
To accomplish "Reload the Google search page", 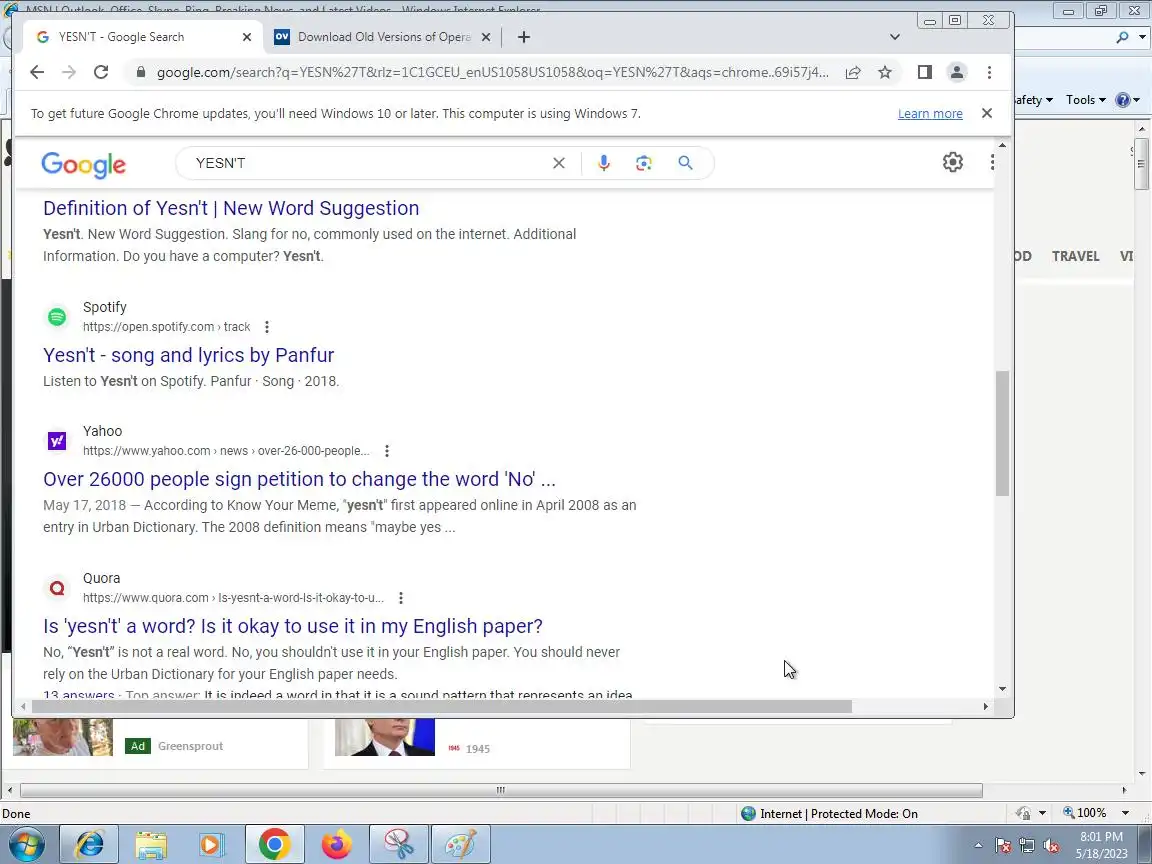I will tap(101, 72).
